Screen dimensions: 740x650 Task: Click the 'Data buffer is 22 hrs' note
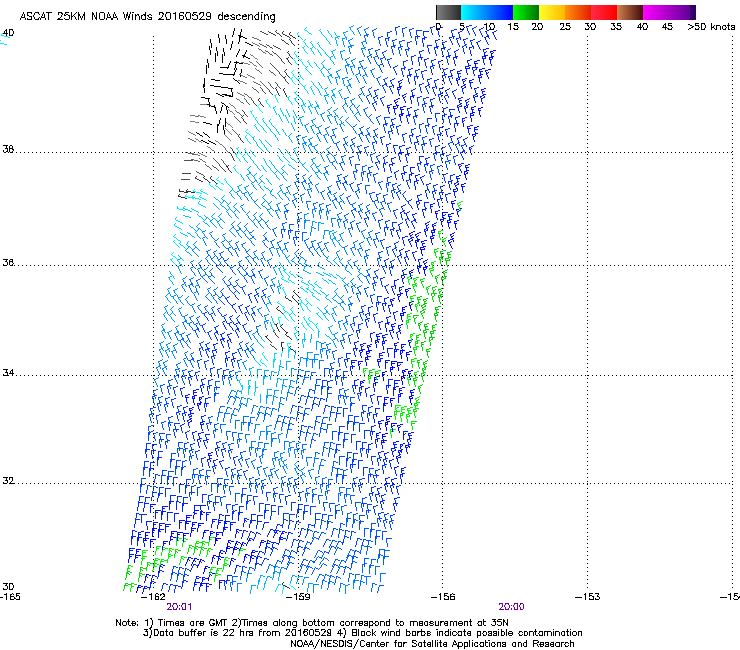point(362,633)
